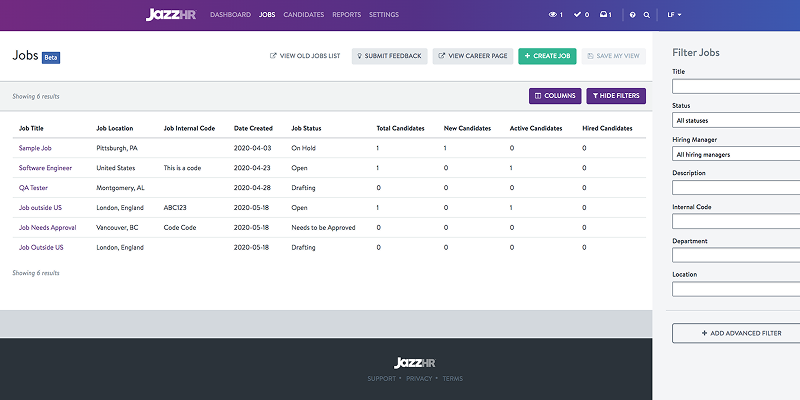Image resolution: width=800 pixels, height=400 pixels.
Task: Sort by Job Status column header
Action: click(x=306, y=129)
